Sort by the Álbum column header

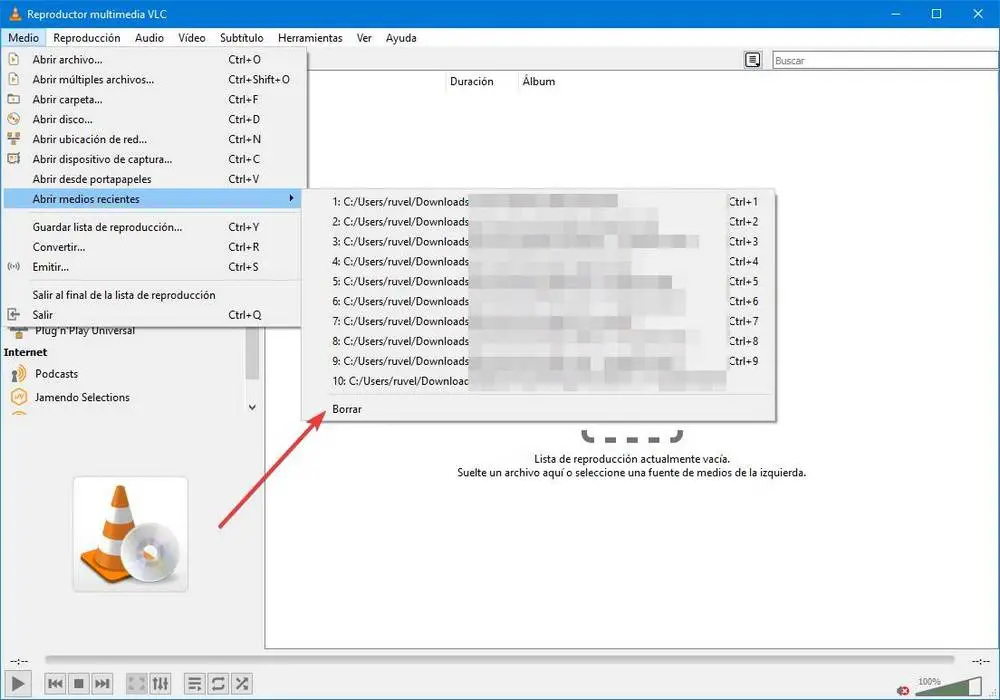538,81
